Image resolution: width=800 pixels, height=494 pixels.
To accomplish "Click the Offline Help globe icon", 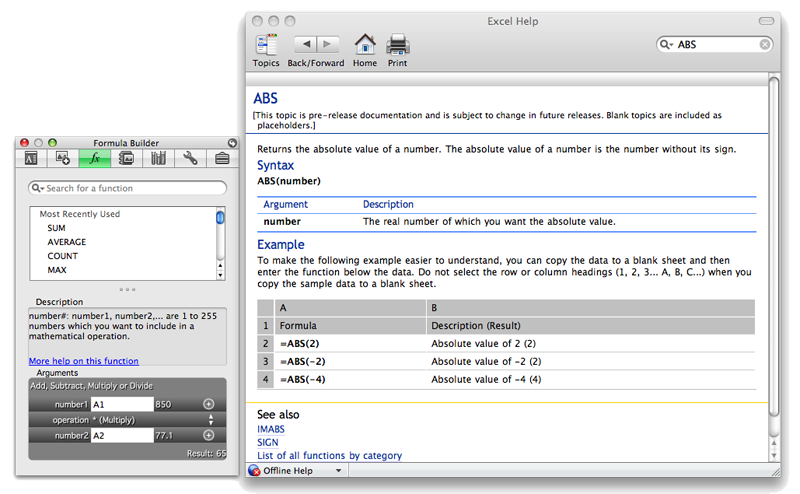I will click(254, 471).
